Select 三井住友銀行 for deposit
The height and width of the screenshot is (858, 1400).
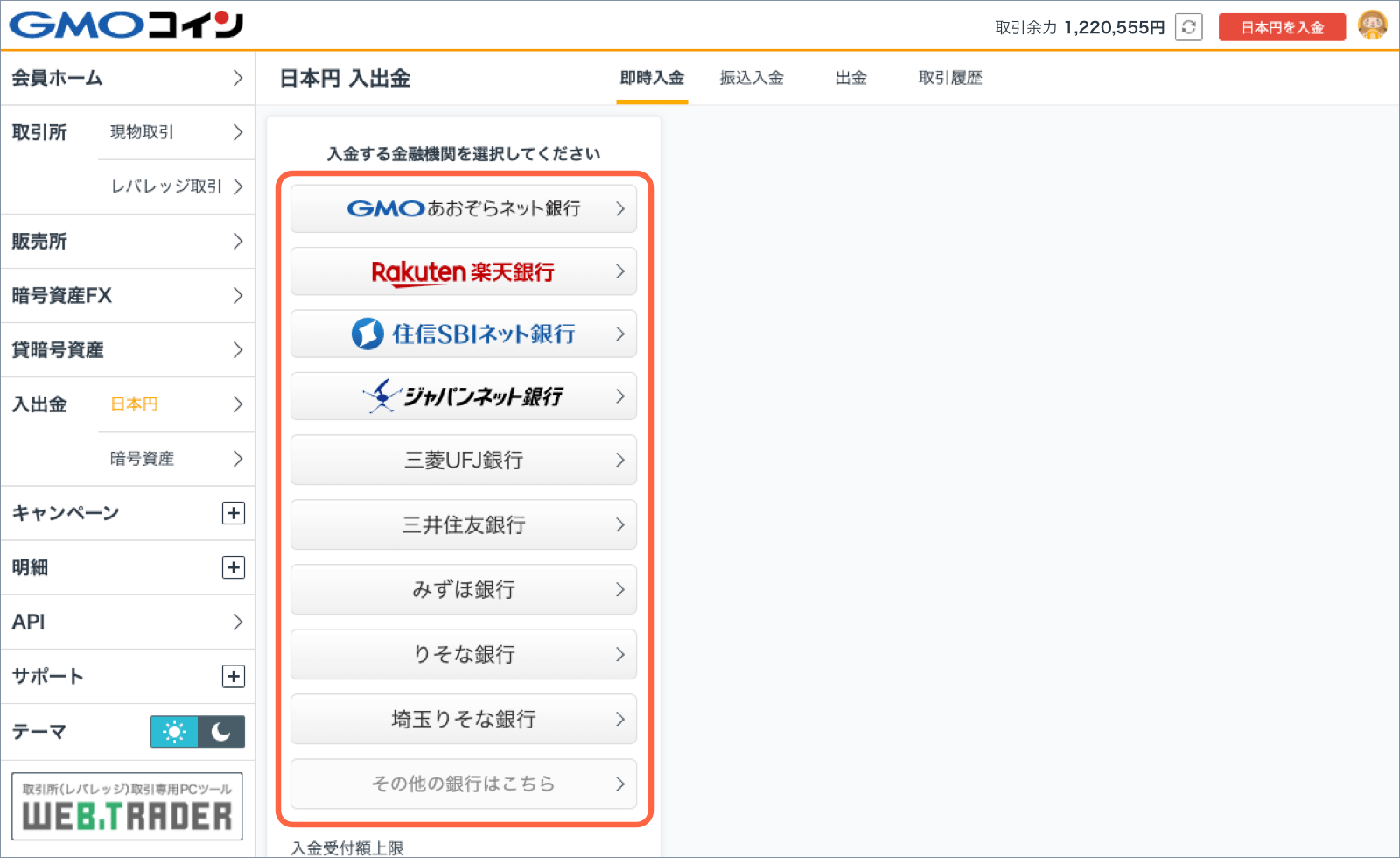click(x=464, y=524)
